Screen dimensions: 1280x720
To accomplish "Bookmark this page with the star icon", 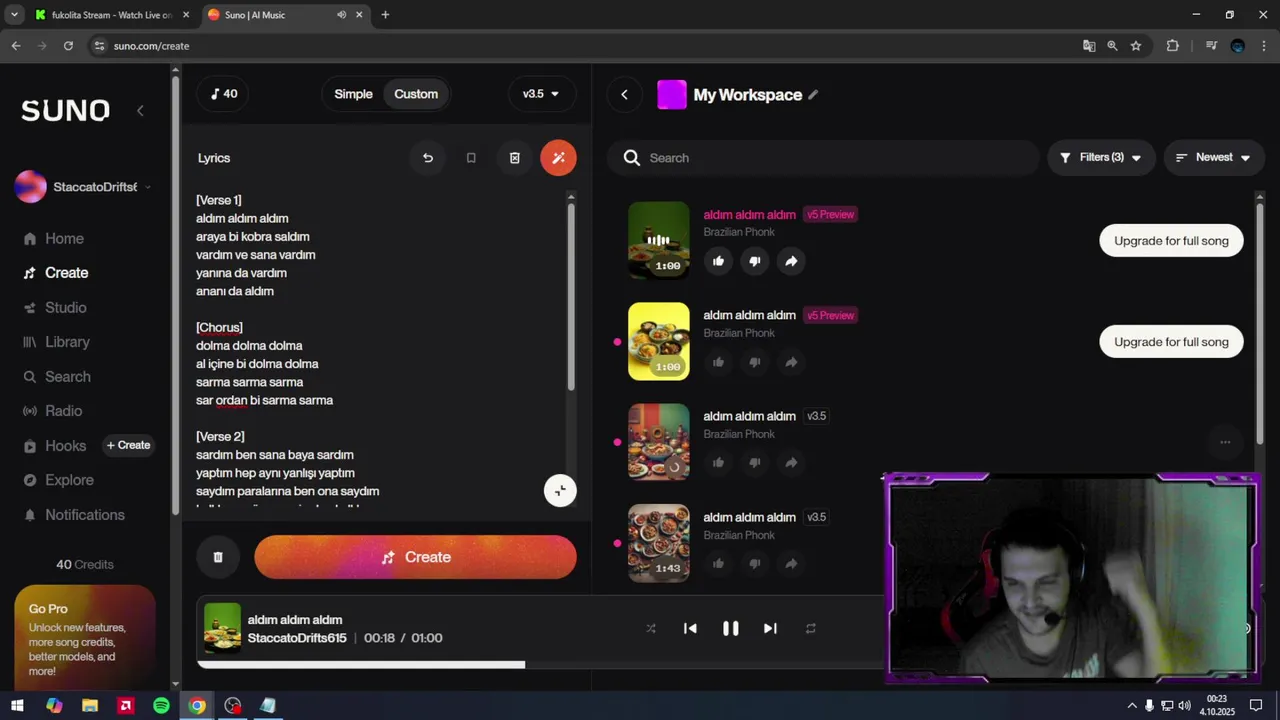I will (x=1136, y=46).
